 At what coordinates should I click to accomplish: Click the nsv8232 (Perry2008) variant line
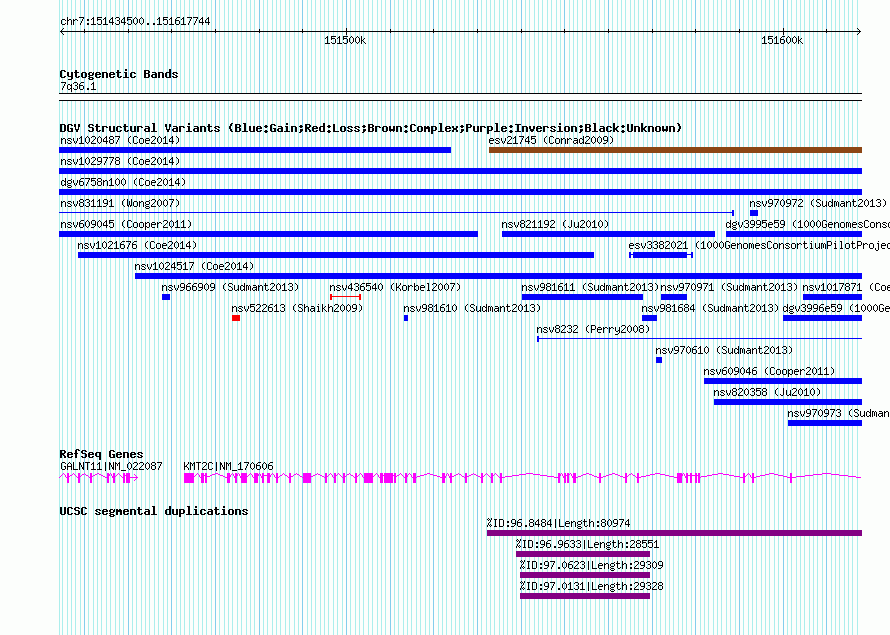point(699,339)
